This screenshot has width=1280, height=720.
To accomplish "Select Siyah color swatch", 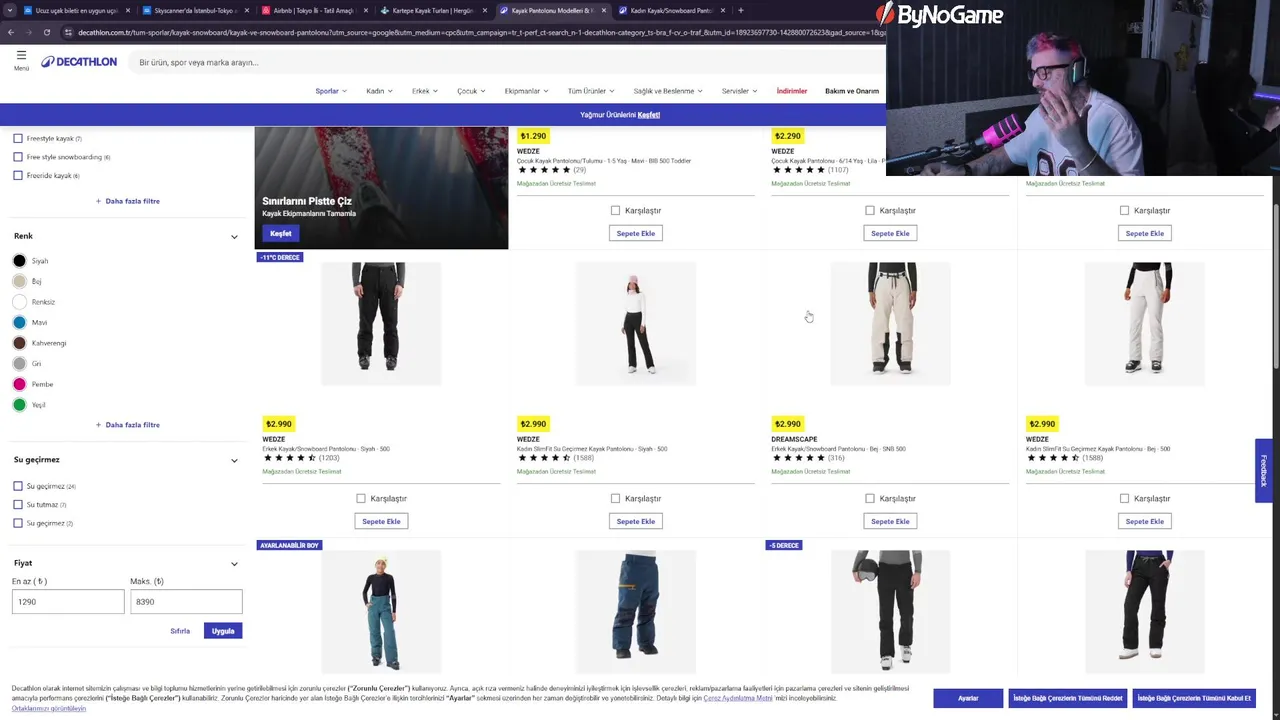I will pyautogui.click(x=19, y=261).
